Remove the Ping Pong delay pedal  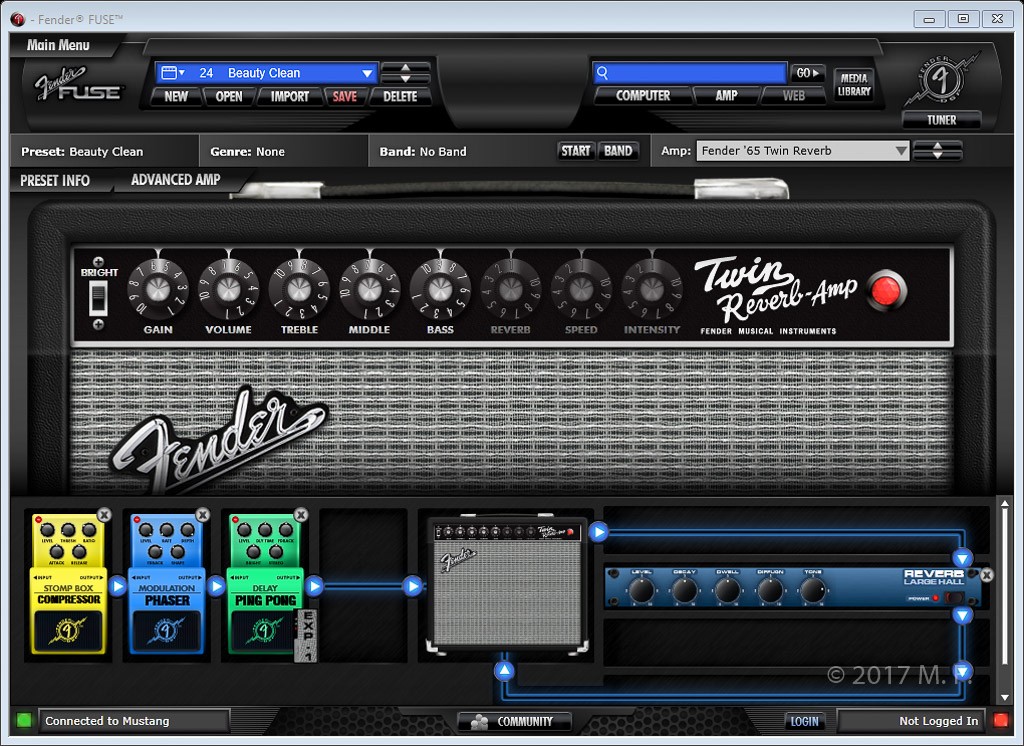pos(301,515)
